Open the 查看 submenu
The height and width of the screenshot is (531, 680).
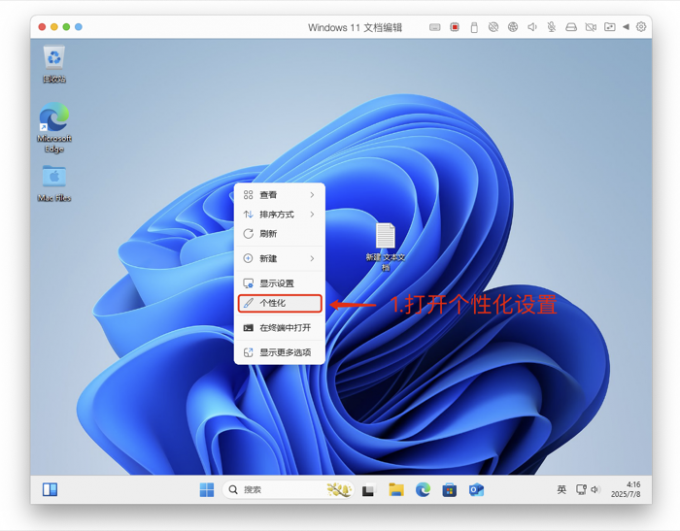click(x=279, y=195)
